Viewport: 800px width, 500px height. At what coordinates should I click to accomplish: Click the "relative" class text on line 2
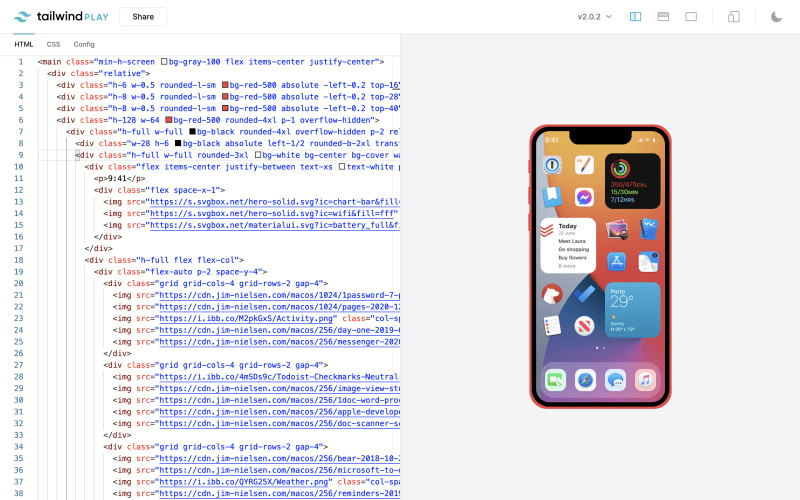coord(122,73)
